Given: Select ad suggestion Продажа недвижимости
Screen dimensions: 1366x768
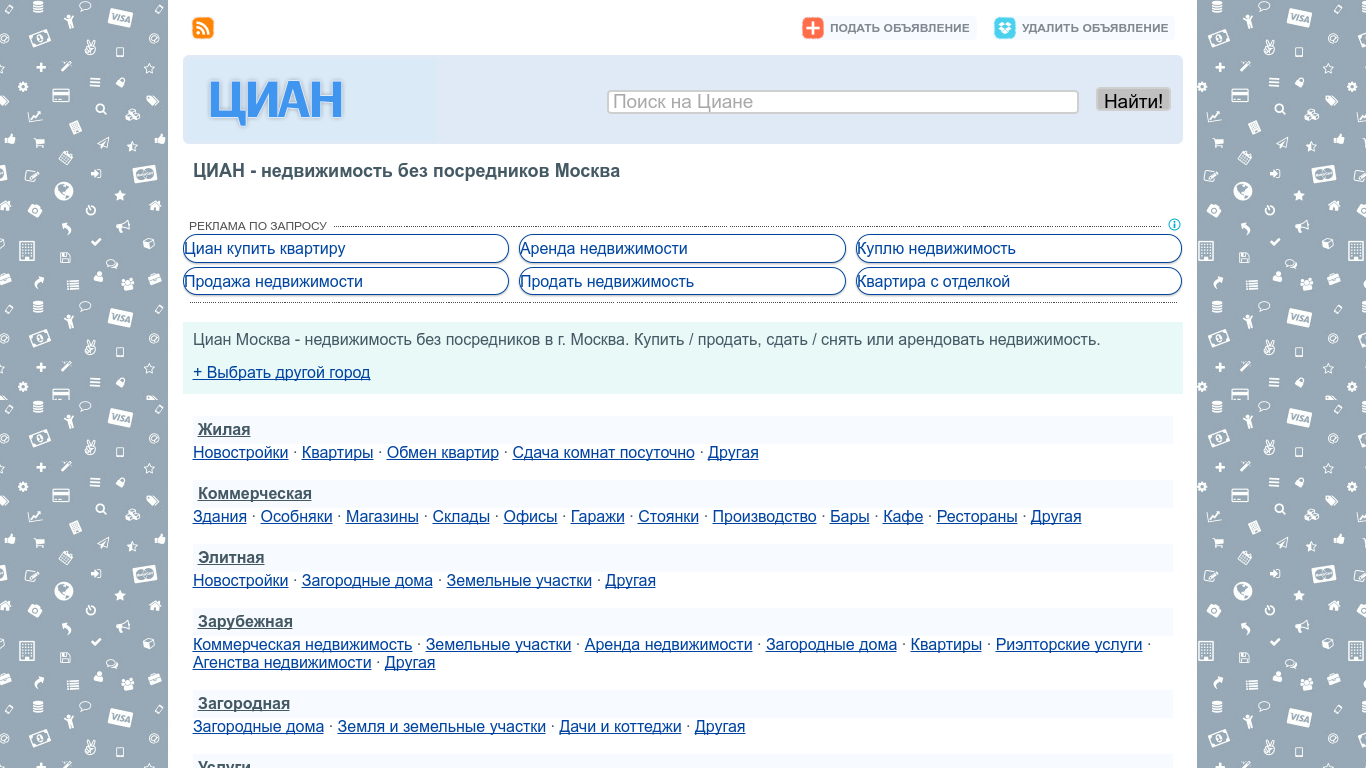Looking at the screenshot, I should (x=346, y=282).
